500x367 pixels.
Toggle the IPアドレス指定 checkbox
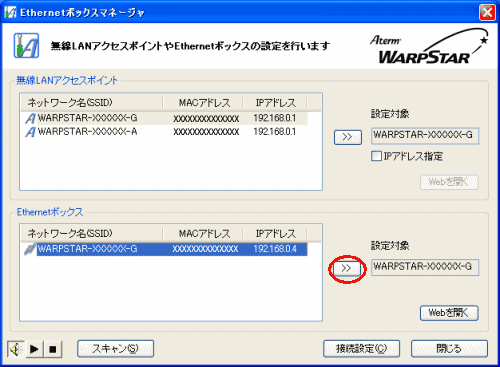pyautogui.click(x=376, y=156)
